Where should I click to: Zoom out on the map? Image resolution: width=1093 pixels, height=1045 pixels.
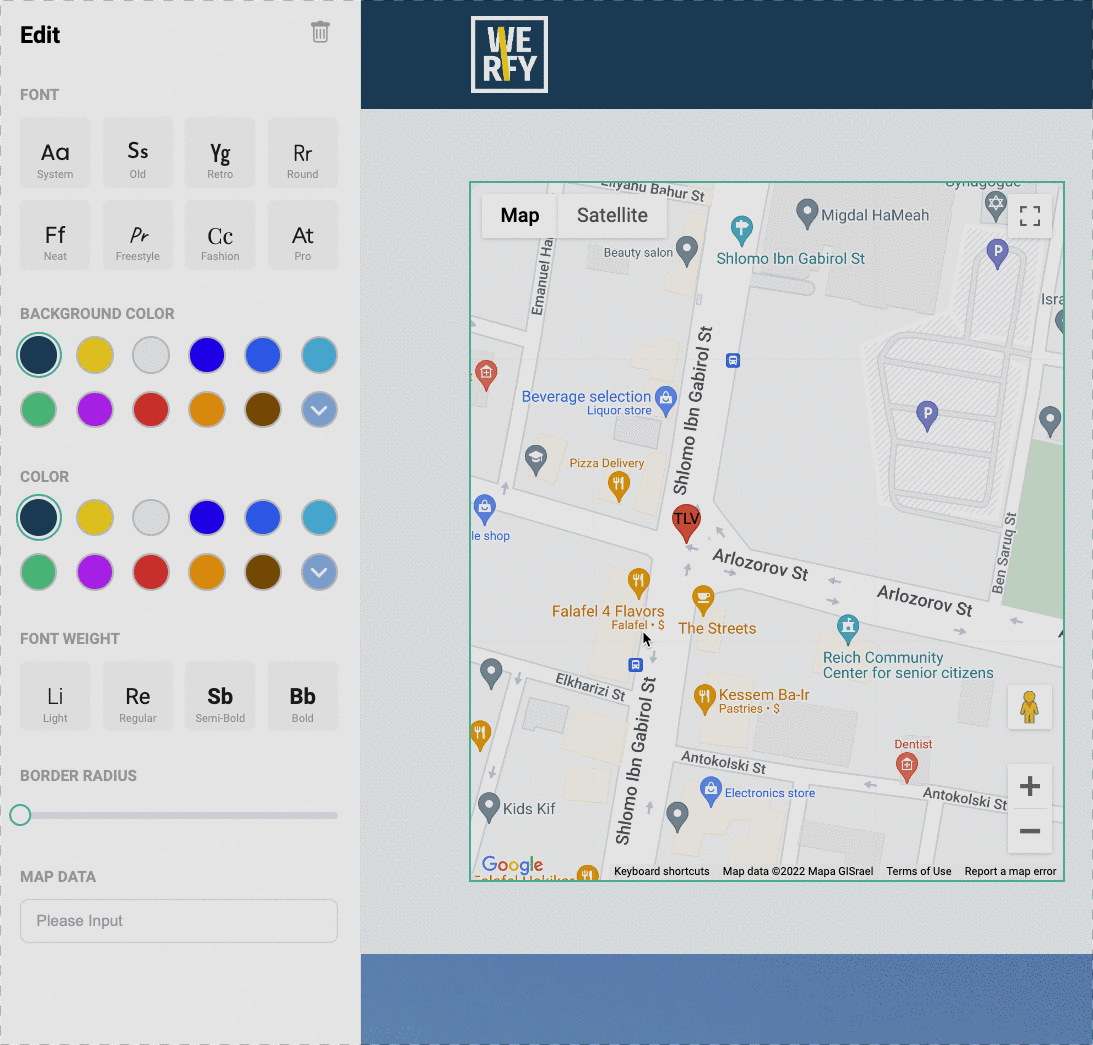(1030, 831)
